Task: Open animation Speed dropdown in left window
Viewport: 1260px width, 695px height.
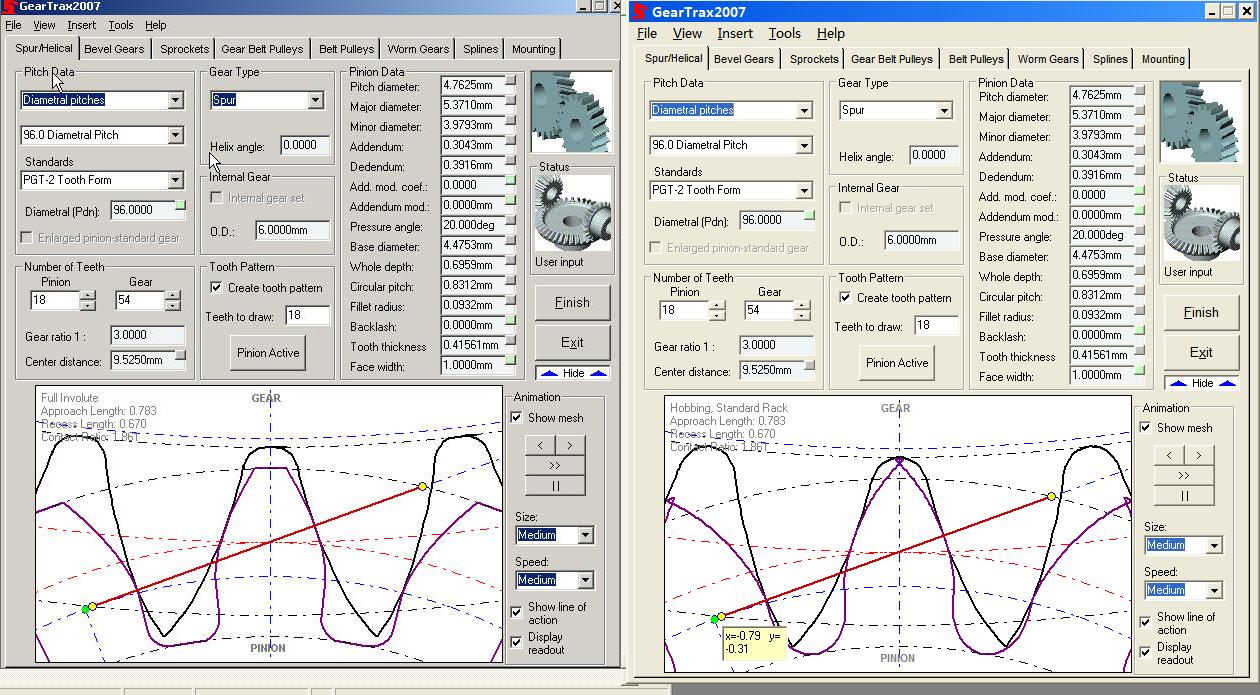Action: [x=585, y=580]
